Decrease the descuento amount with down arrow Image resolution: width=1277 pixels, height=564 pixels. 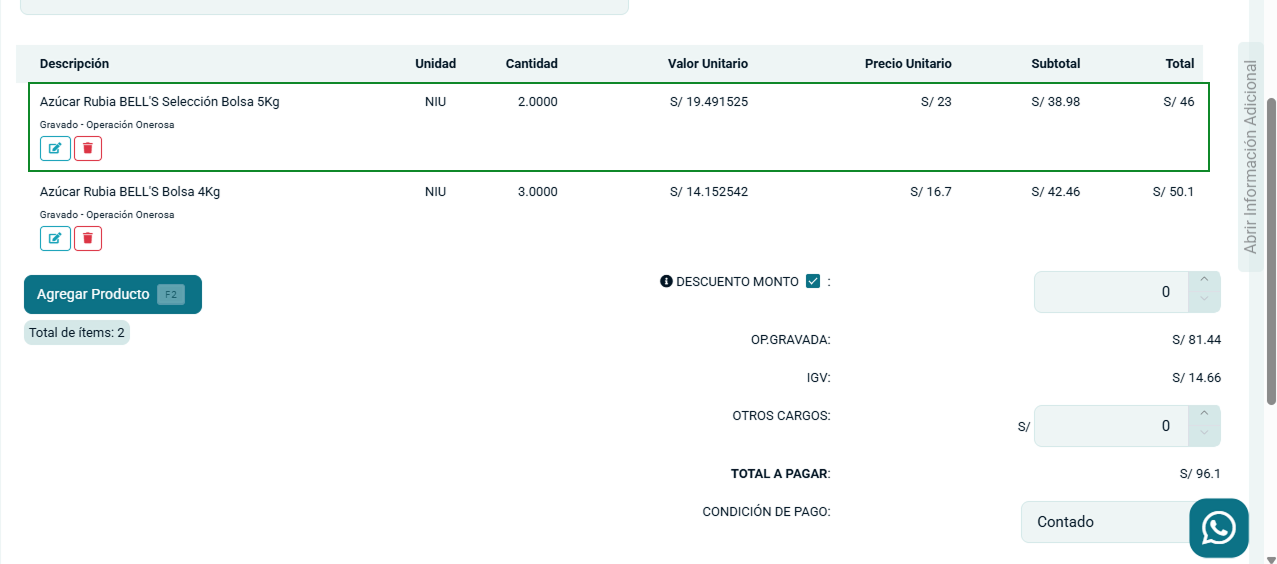tap(1204, 301)
